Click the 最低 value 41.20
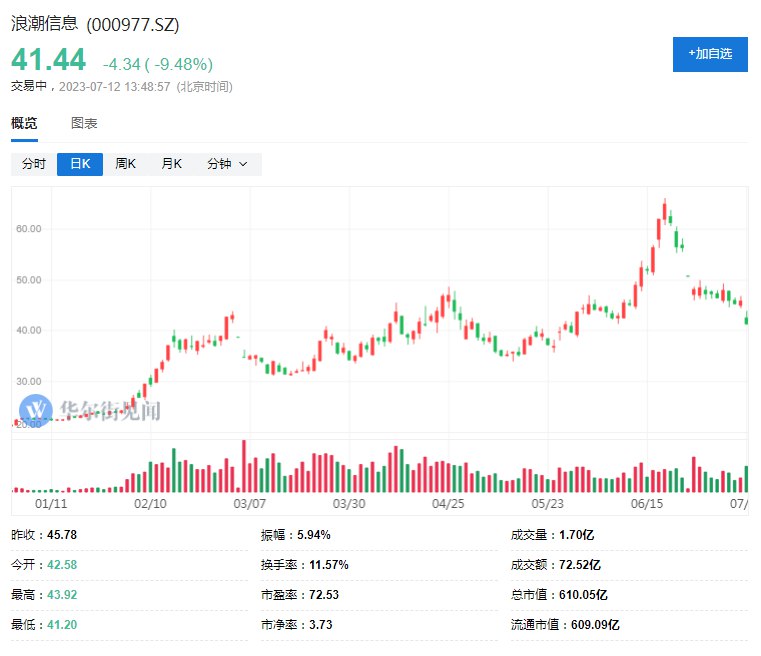Viewport: 761px width, 656px height. point(62,624)
